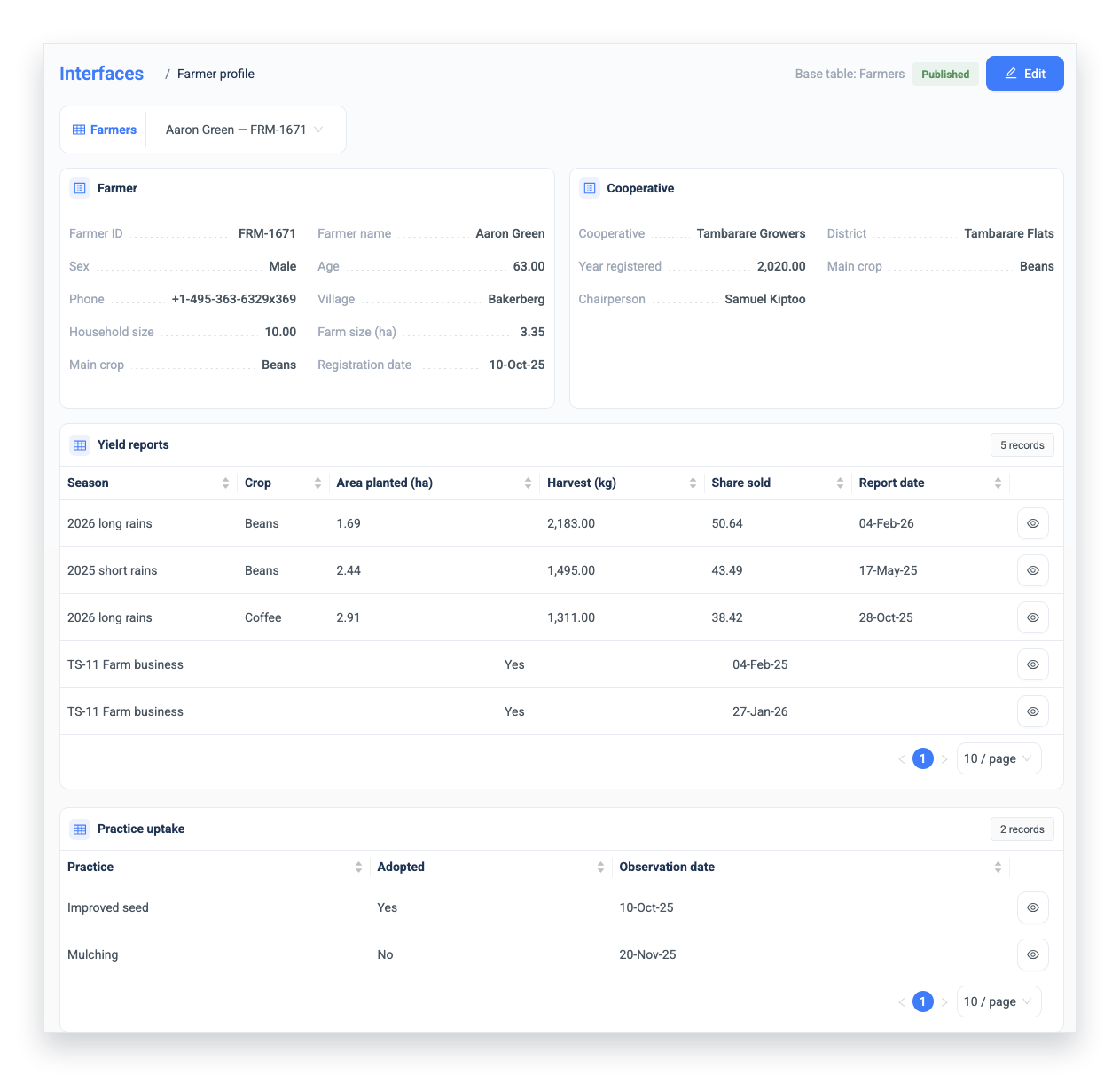Open Practice uptake page size dropdown

999,1001
